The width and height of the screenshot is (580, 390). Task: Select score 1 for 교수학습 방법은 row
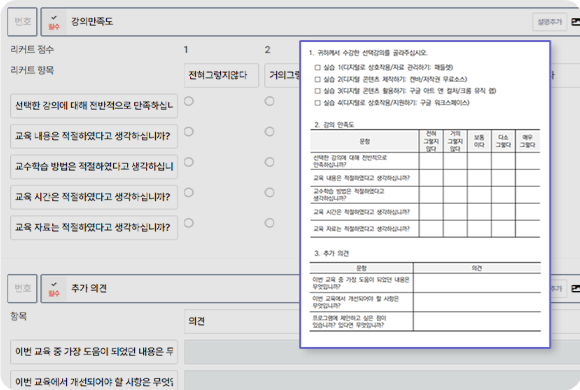click(x=189, y=162)
